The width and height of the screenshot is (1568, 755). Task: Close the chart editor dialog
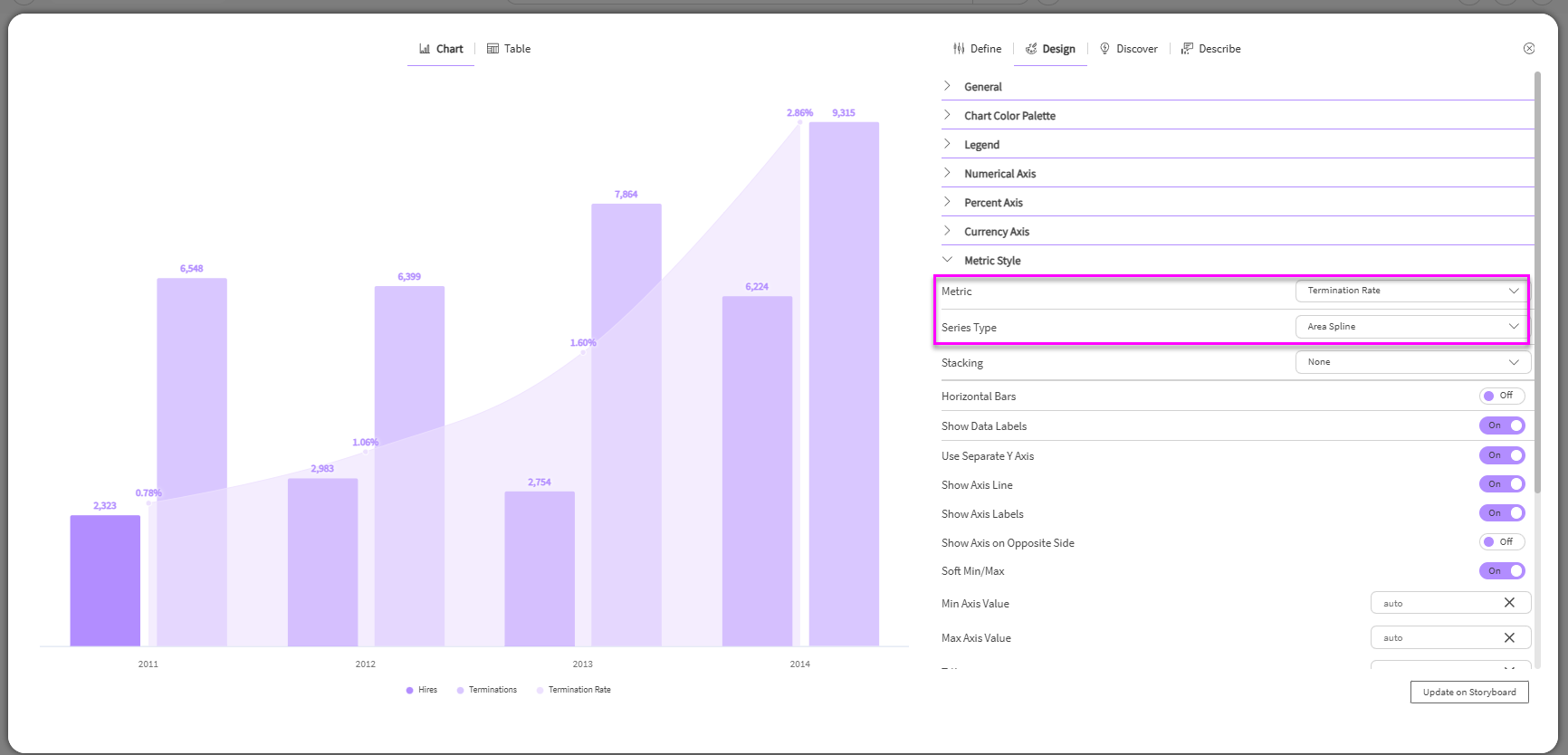[1529, 49]
